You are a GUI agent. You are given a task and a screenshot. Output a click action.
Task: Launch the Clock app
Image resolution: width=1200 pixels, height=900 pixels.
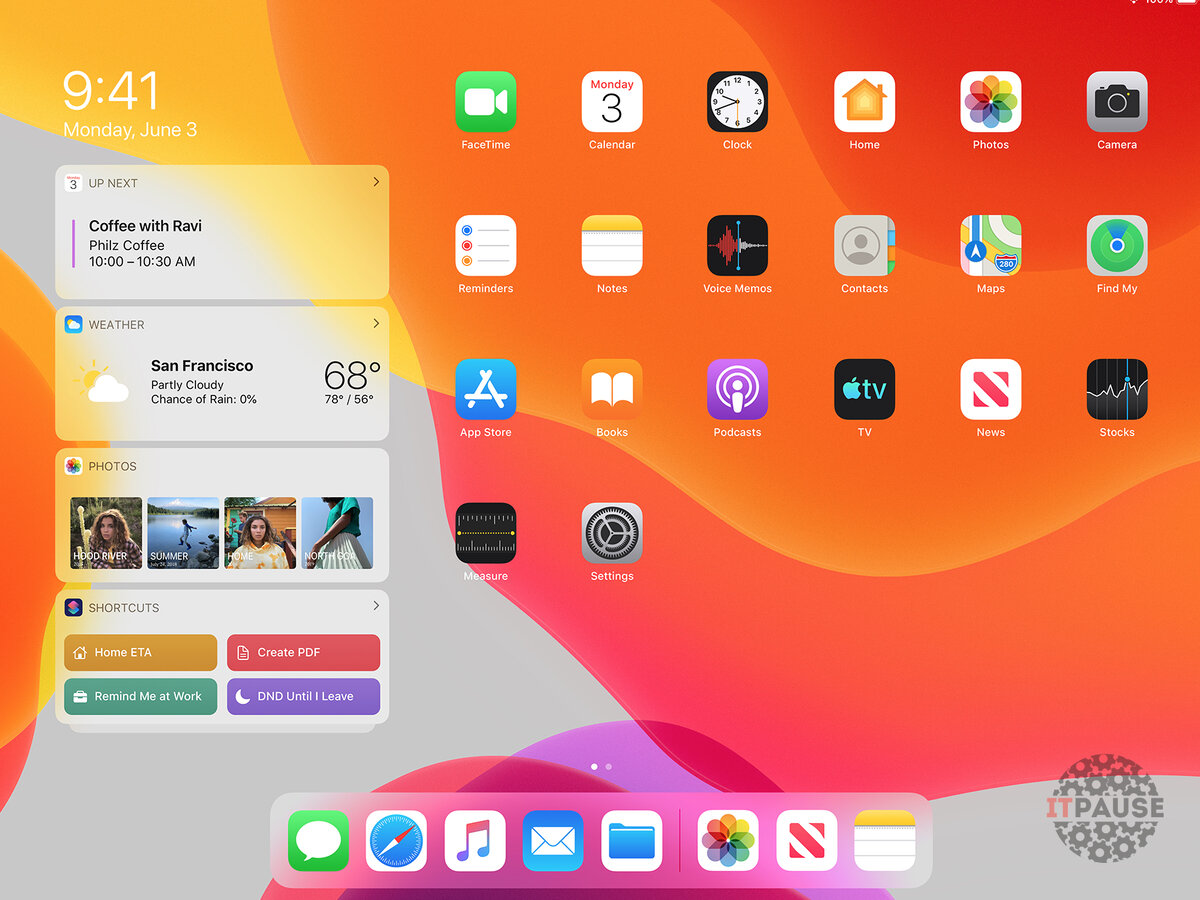tap(738, 102)
